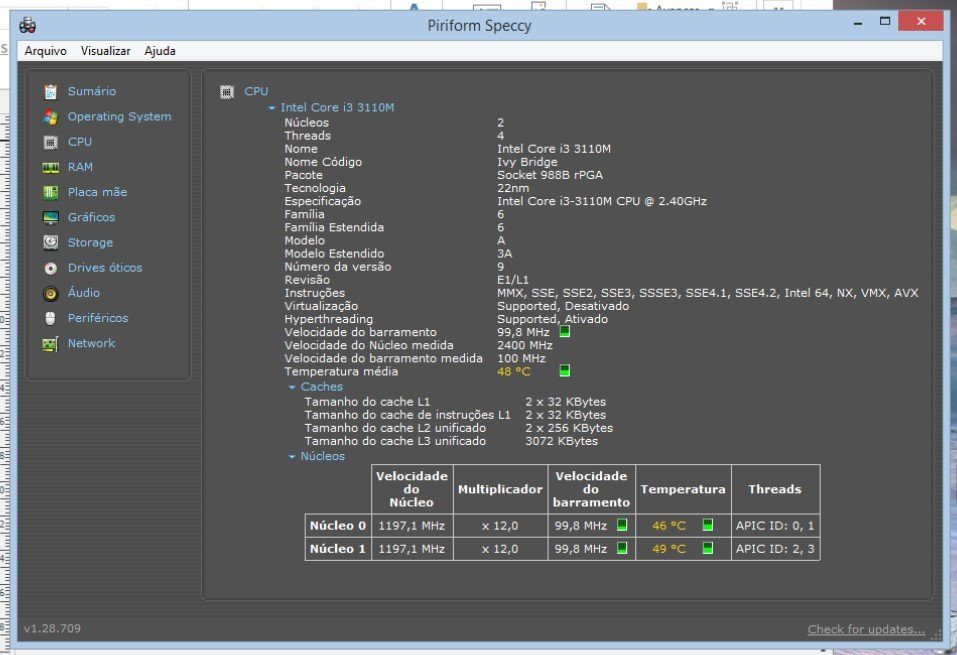This screenshot has width=957, height=655.
Task: Select the Placa mãe motherboard icon
Action: [x=51, y=192]
